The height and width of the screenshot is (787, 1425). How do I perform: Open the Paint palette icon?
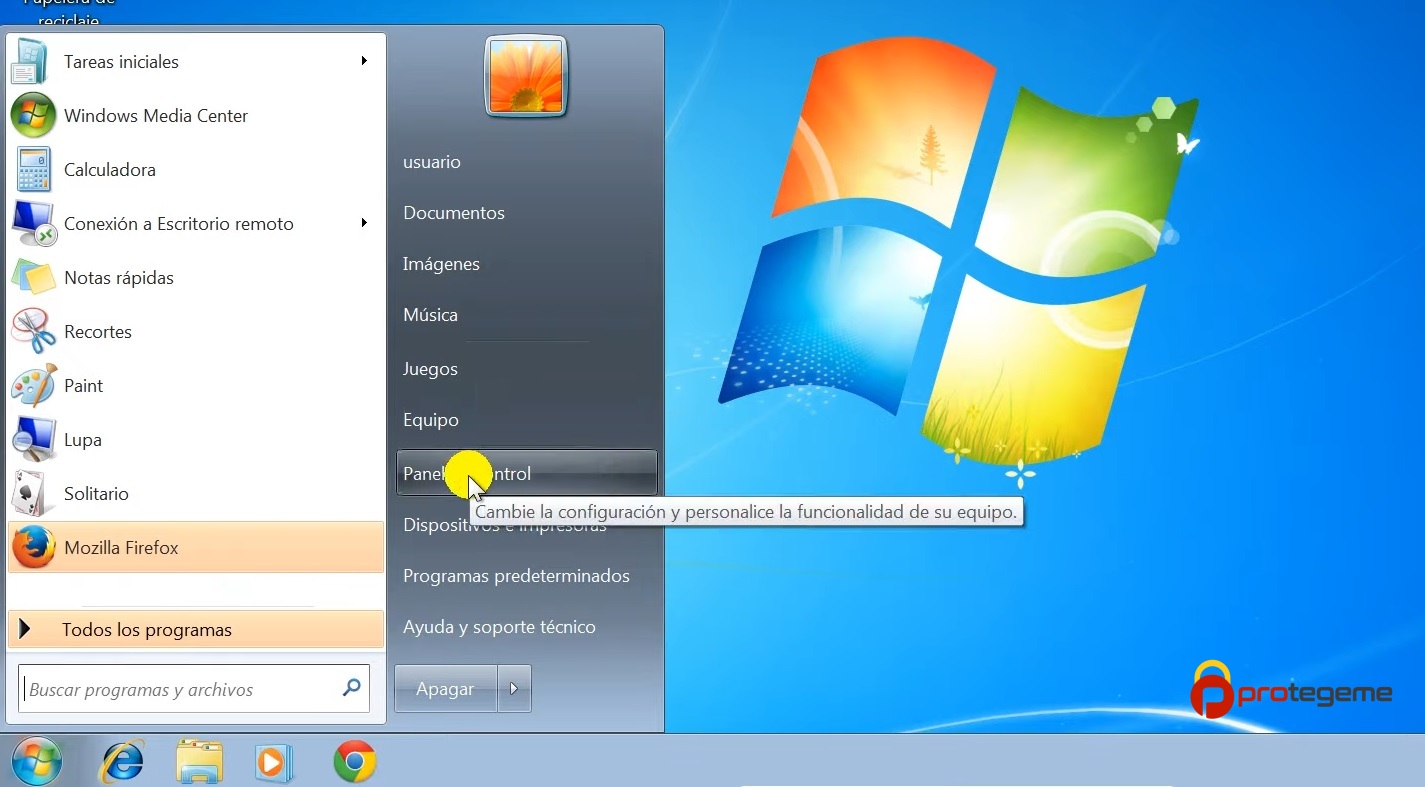pos(33,386)
